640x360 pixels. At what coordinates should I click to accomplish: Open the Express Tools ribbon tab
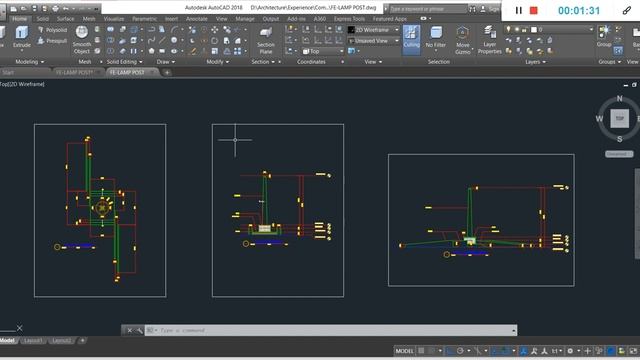[x=349, y=19]
